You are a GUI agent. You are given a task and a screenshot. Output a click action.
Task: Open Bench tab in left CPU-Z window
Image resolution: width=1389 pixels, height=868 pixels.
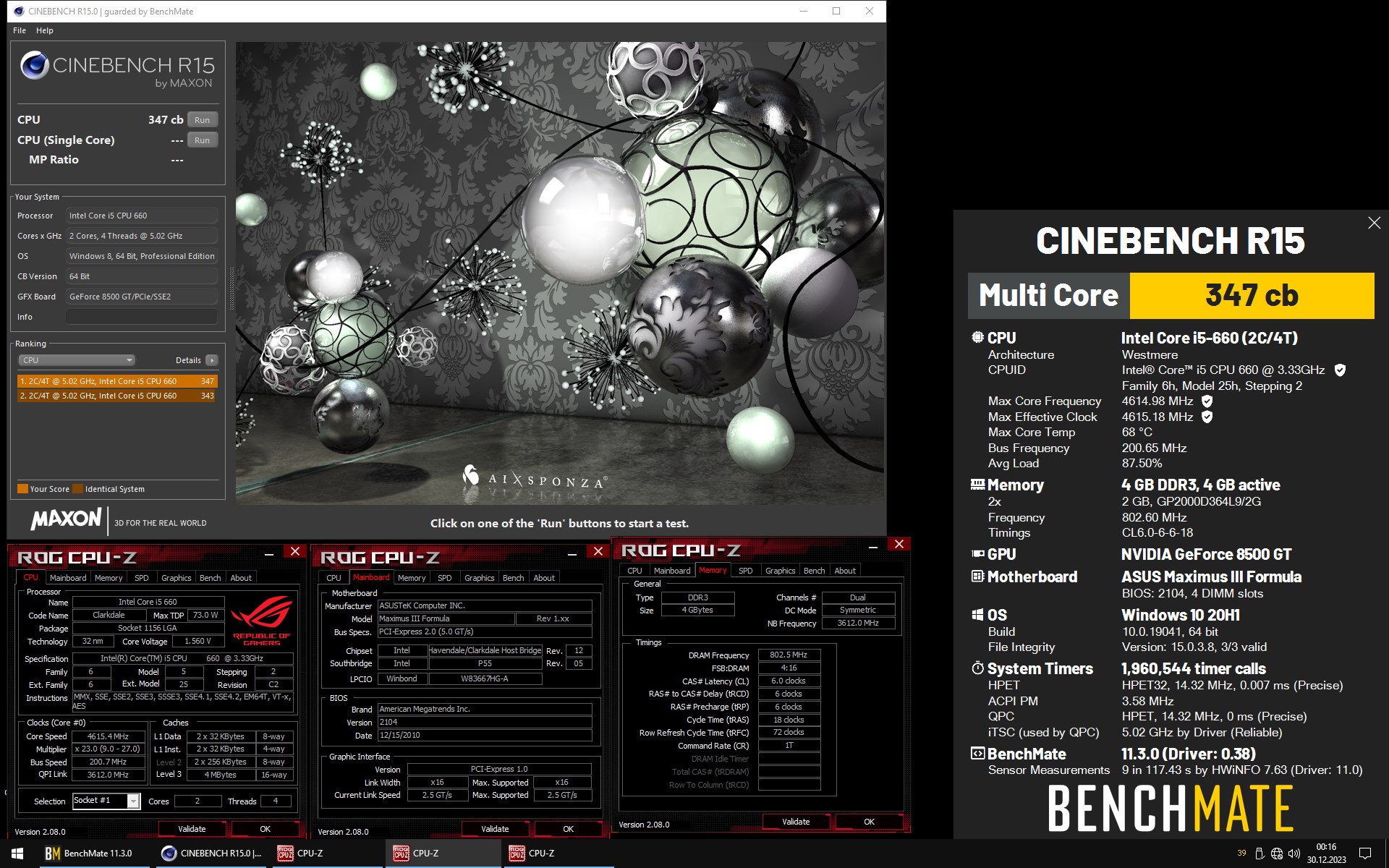click(x=211, y=578)
